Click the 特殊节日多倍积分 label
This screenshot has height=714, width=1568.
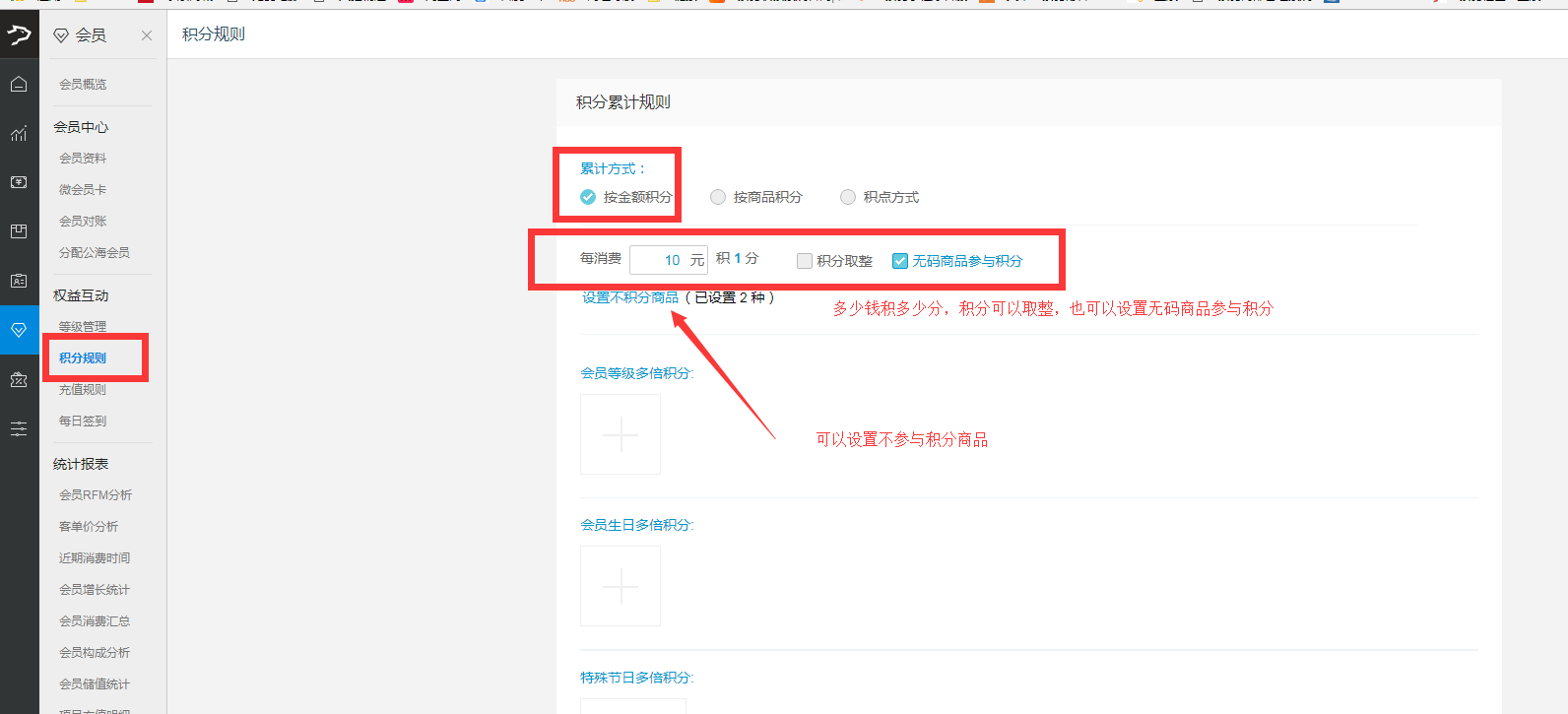pos(637,678)
